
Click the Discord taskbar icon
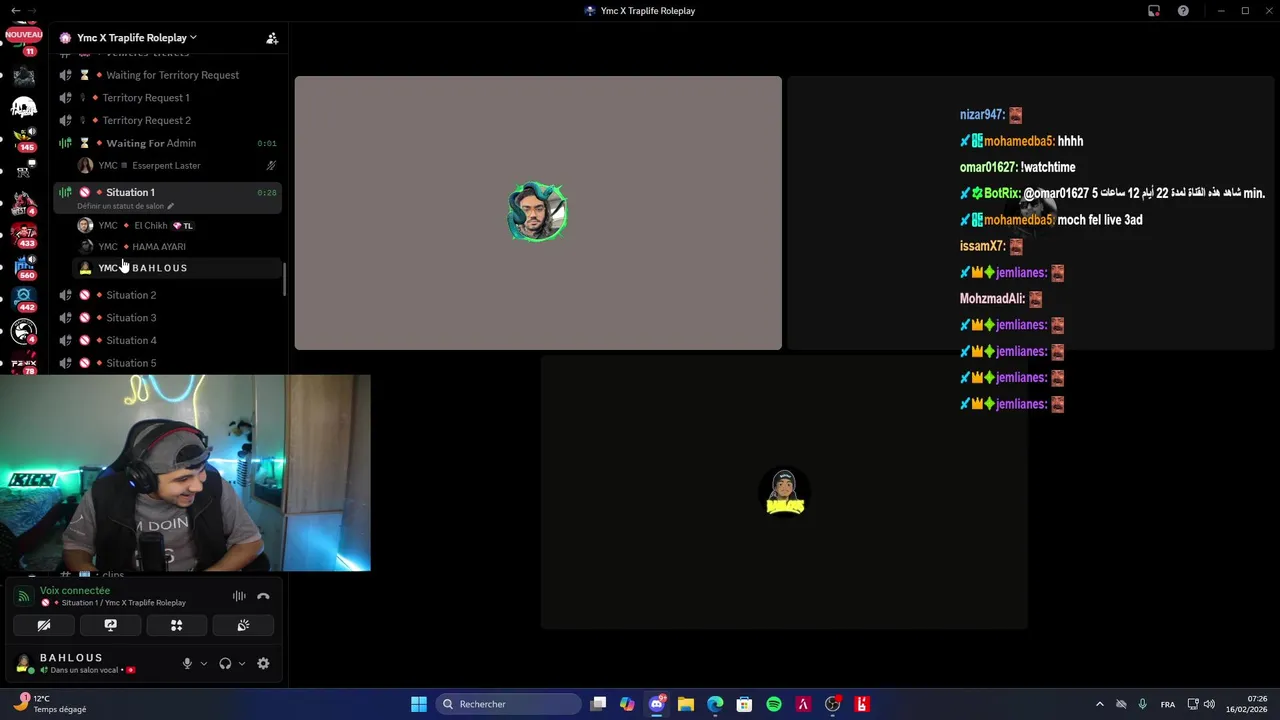coord(657,704)
